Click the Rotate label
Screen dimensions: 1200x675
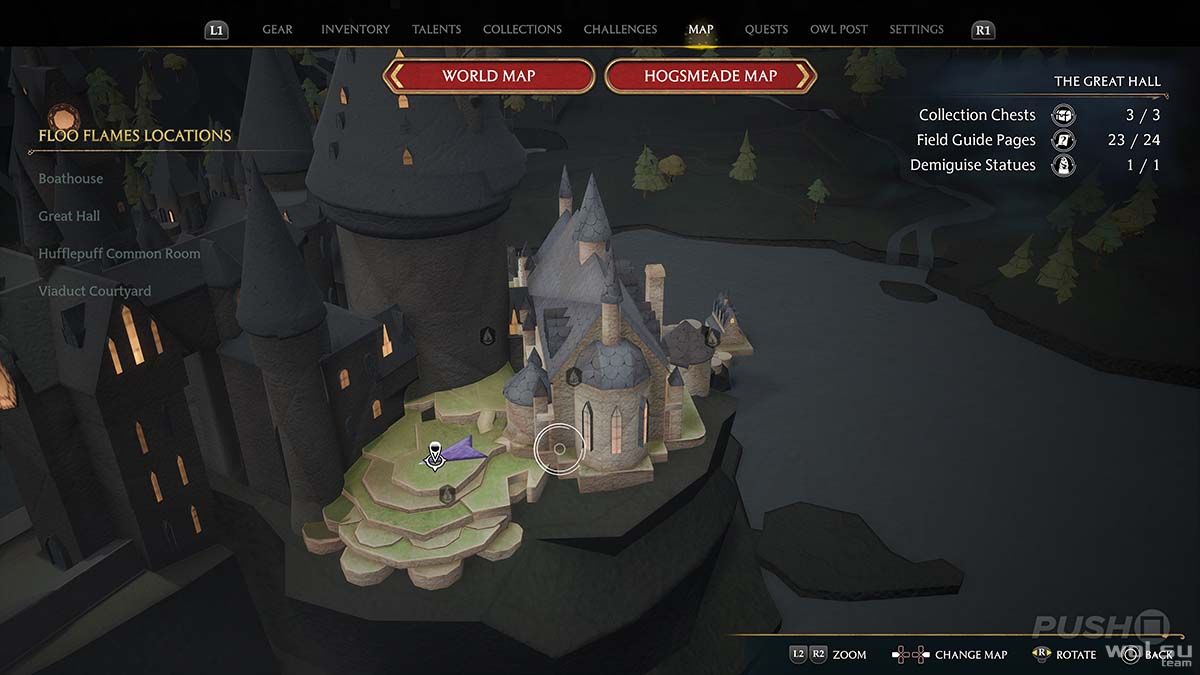(x=1076, y=655)
